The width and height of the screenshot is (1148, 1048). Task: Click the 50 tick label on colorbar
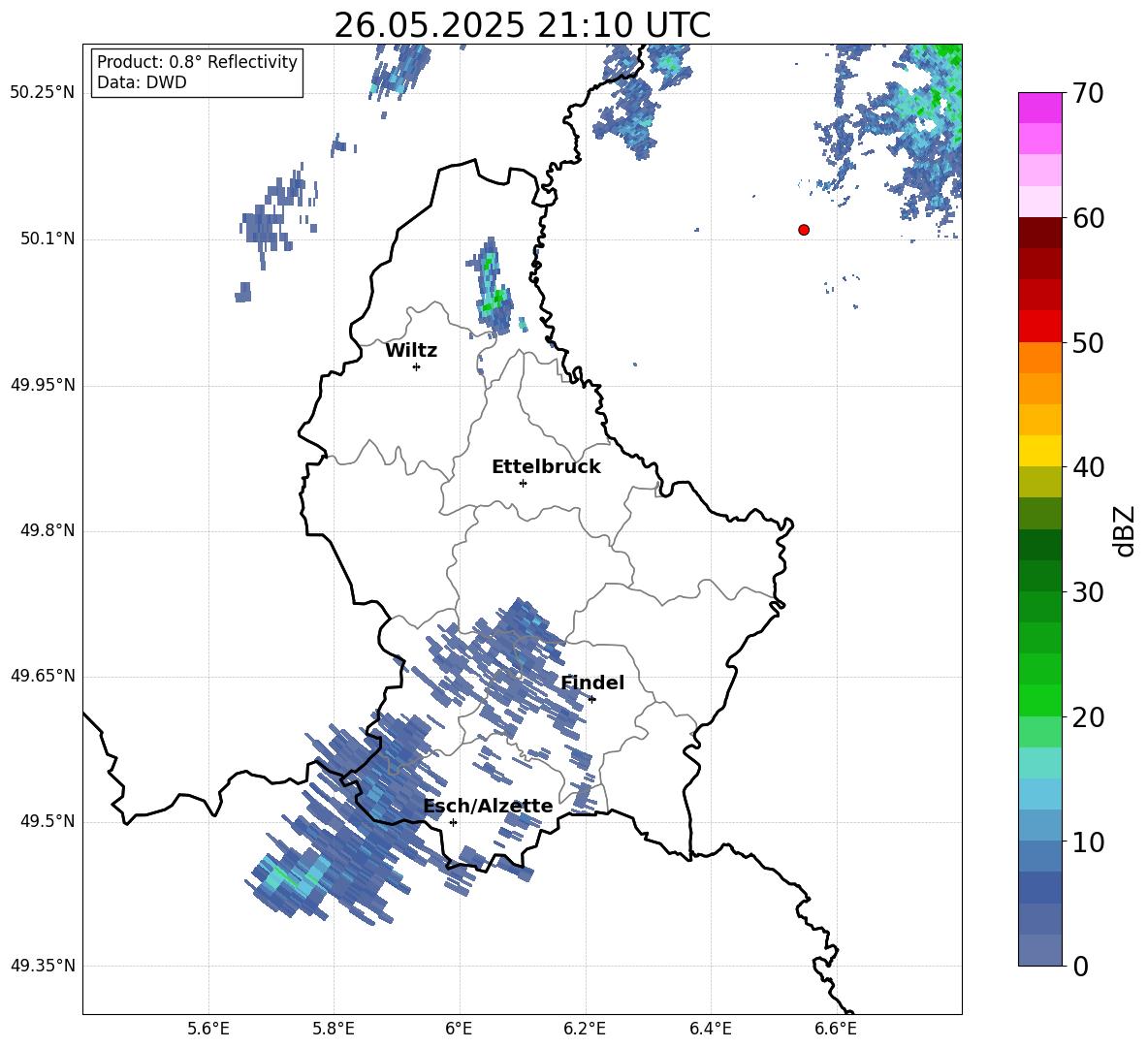1088,343
